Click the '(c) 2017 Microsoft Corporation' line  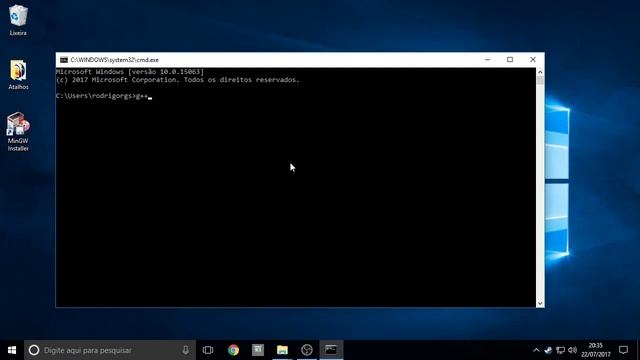[x=178, y=80]
